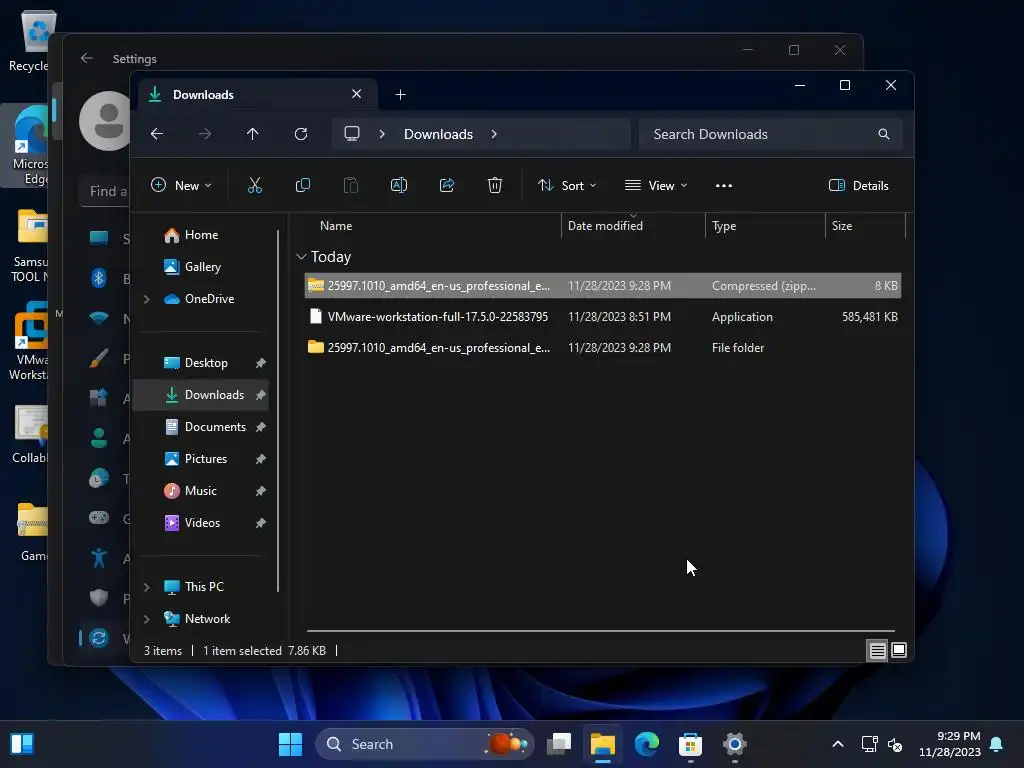Open notification bell in system tray
The image size is (1024, 768).
997,744
